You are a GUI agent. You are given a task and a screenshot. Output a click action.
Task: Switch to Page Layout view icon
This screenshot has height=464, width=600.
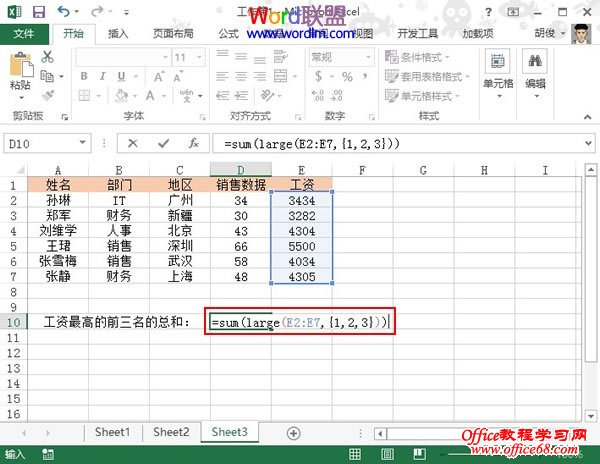387,454
